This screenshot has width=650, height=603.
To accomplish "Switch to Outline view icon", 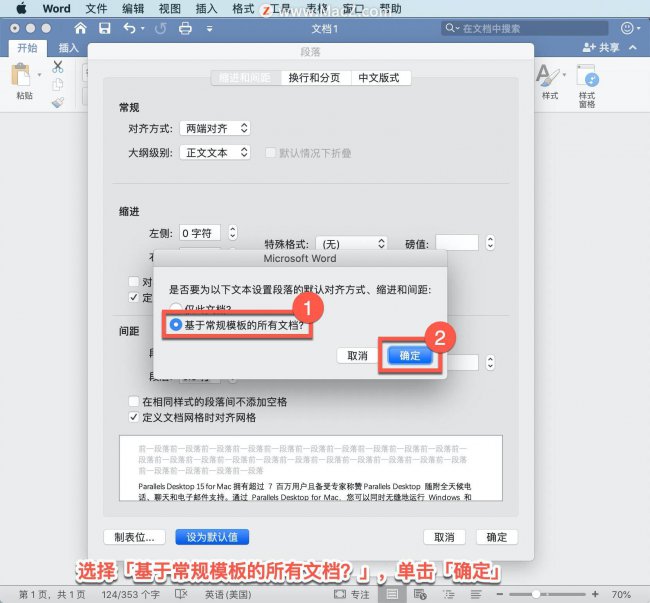I will 449,594.
